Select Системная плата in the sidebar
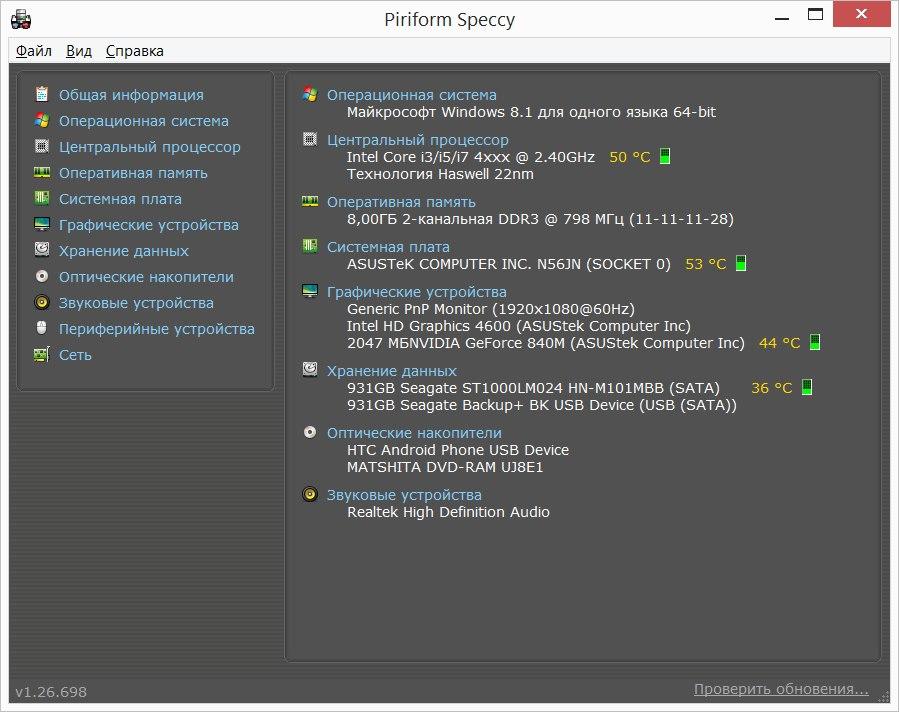This screenshot has width=899, height=712. [120, 199]
